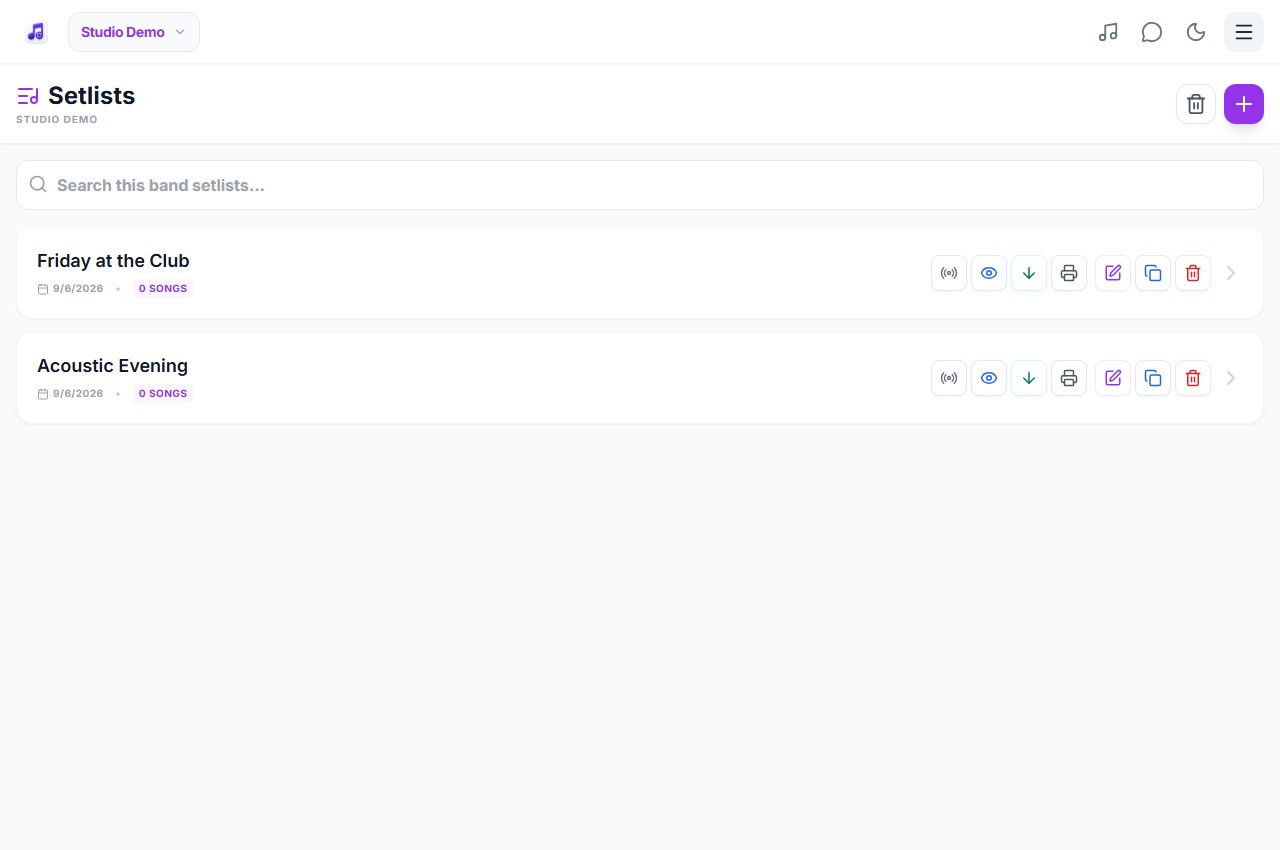Add a new setlist with plus button
The height and width of the screenshot is (850, 1280).
1244,104
